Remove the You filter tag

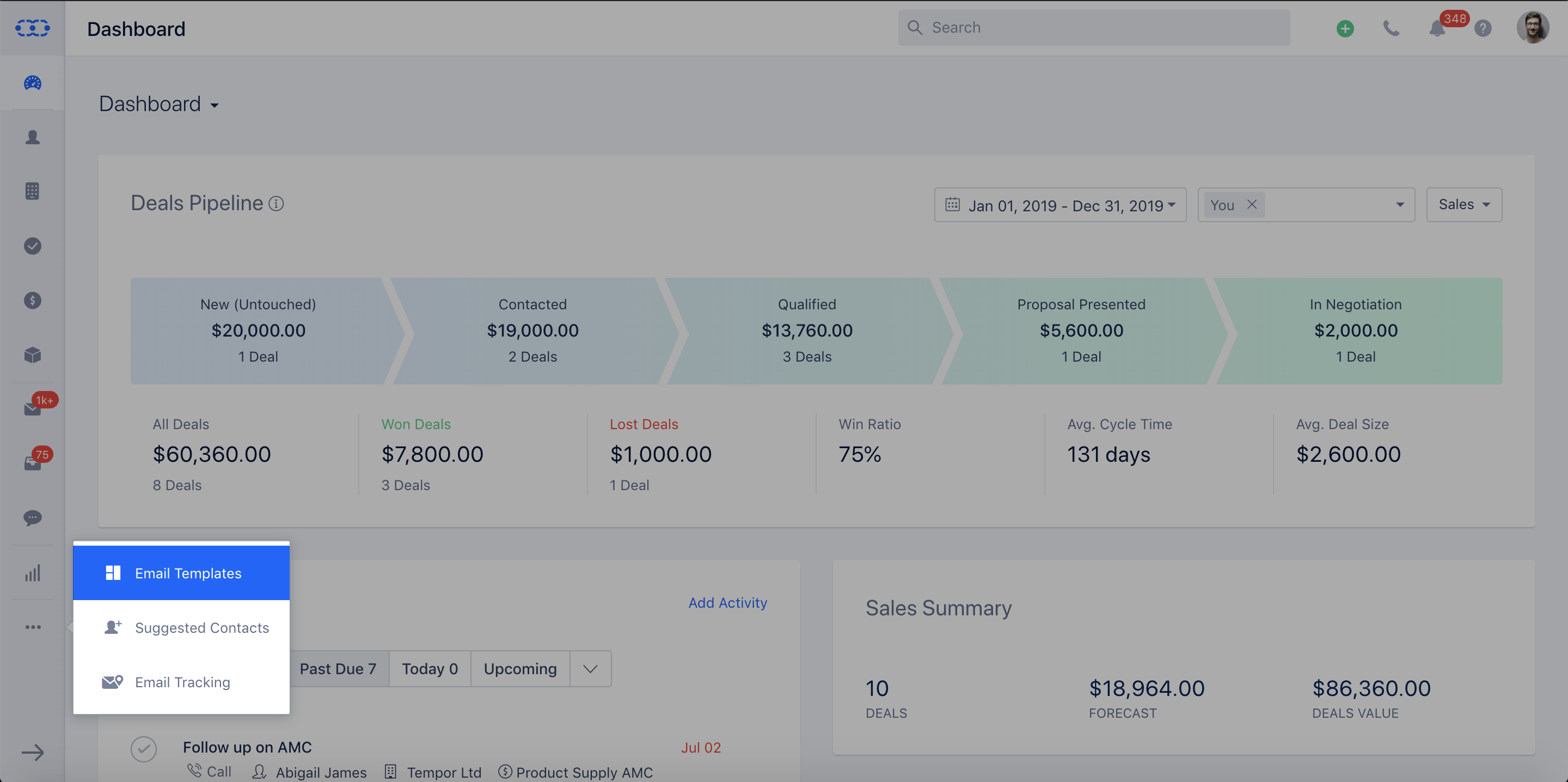pos(1252,205)
